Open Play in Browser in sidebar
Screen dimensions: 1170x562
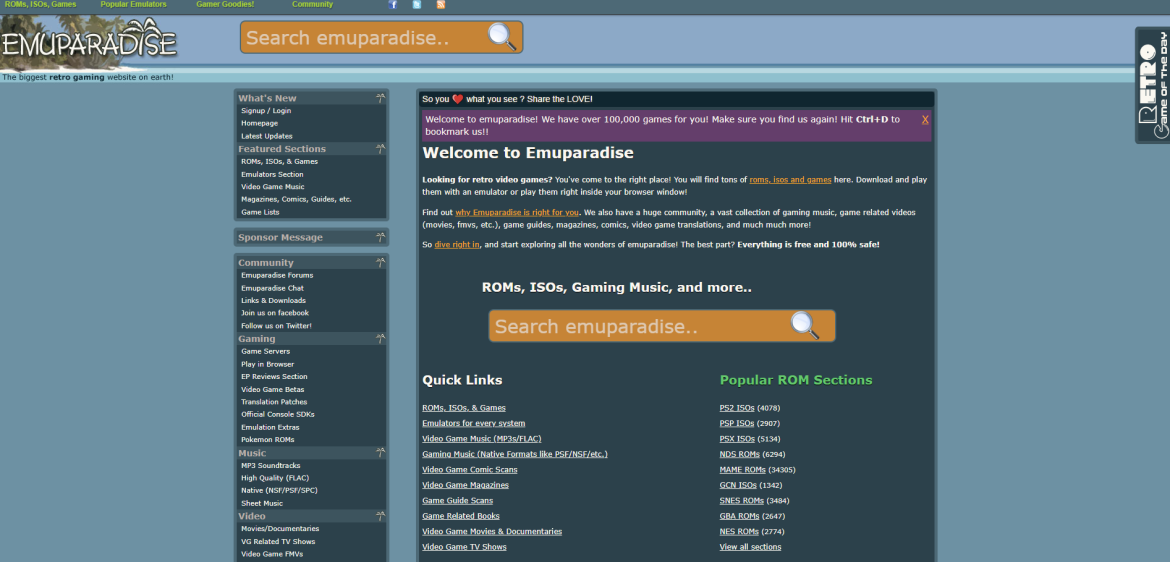click(268, 364)
